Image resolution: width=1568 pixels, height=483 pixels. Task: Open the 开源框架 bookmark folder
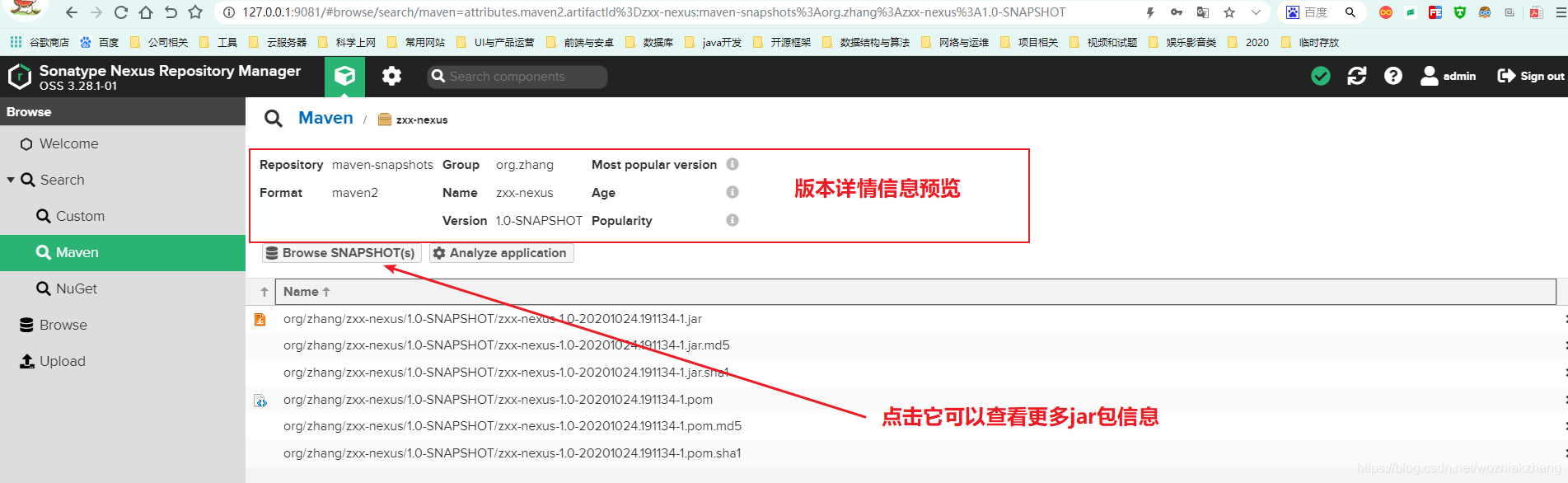click(781, 42)
